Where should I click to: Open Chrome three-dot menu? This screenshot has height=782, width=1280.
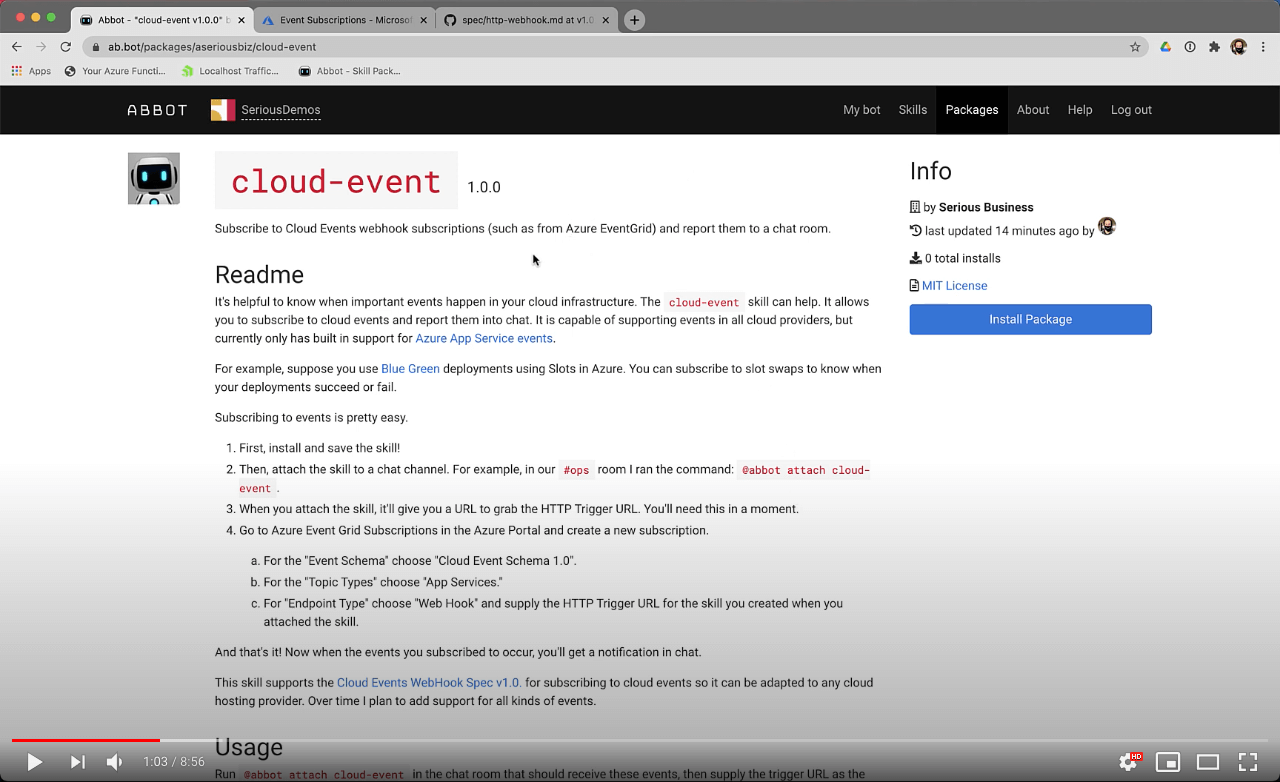(1264, 47)
